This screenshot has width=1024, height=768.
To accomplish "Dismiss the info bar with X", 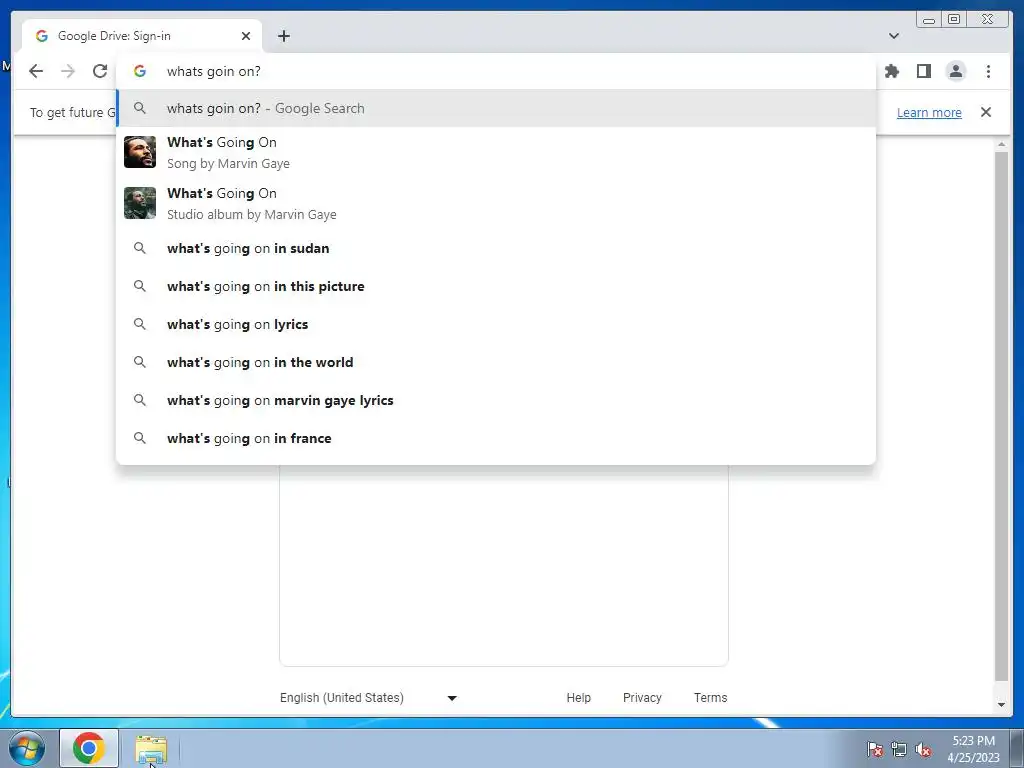I will point(986,112).
